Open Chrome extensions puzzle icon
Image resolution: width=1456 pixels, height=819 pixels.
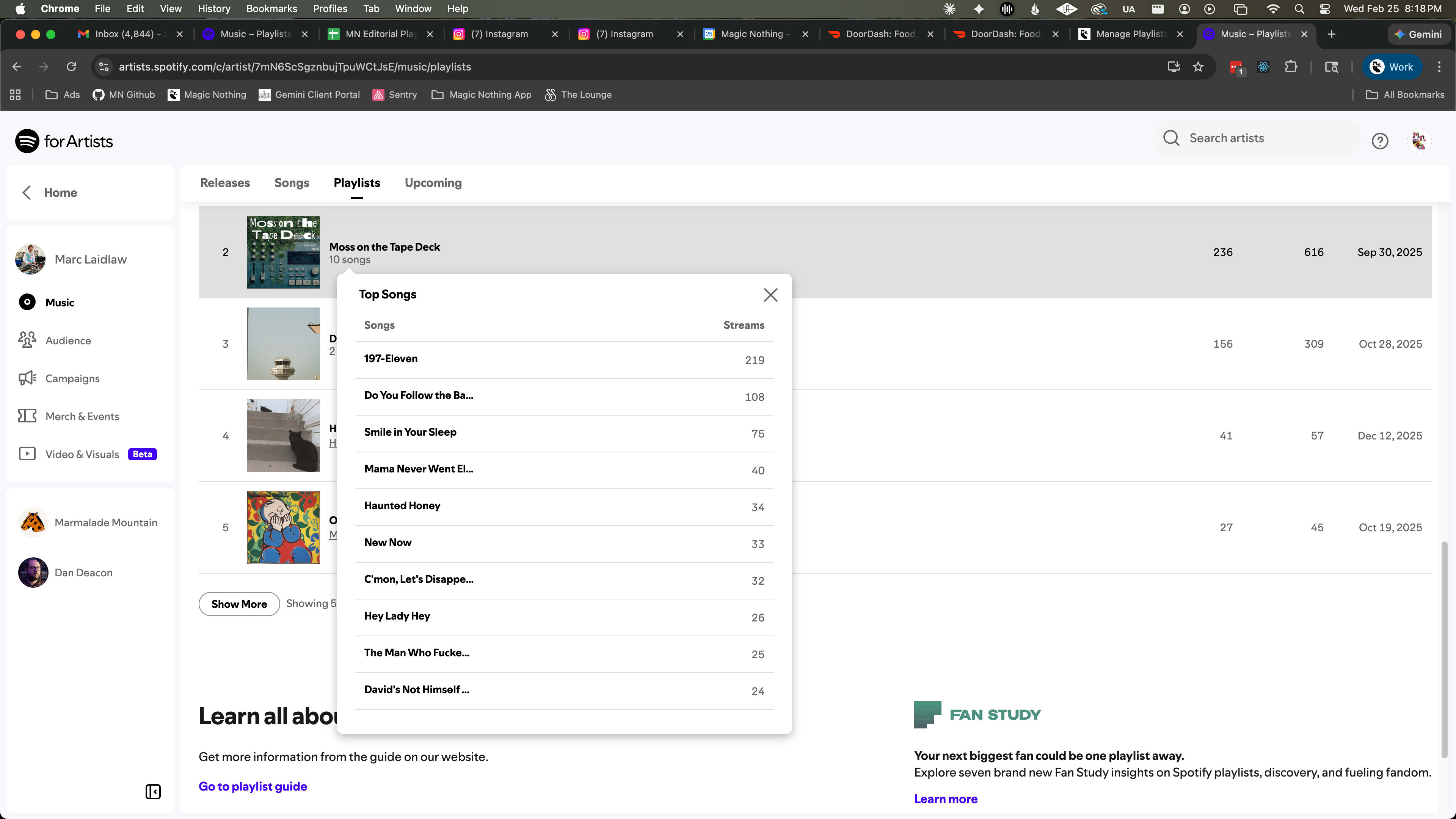point(1291,67)
